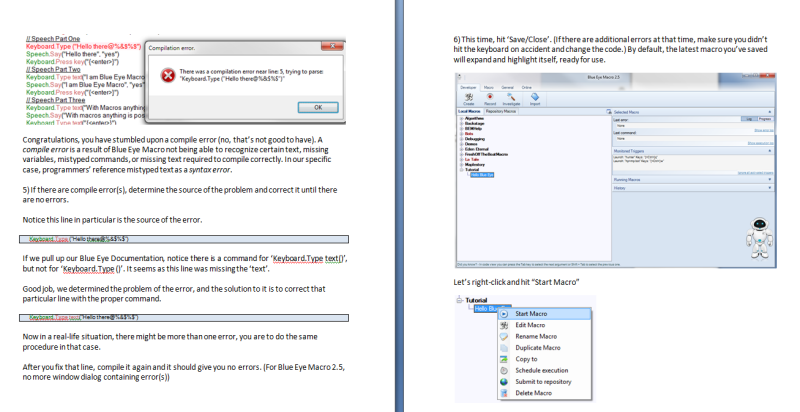This screenshot has height=412, width=800.
Task: Switch to the Developer ribbon tab
Action: click(x=468, y=88)
